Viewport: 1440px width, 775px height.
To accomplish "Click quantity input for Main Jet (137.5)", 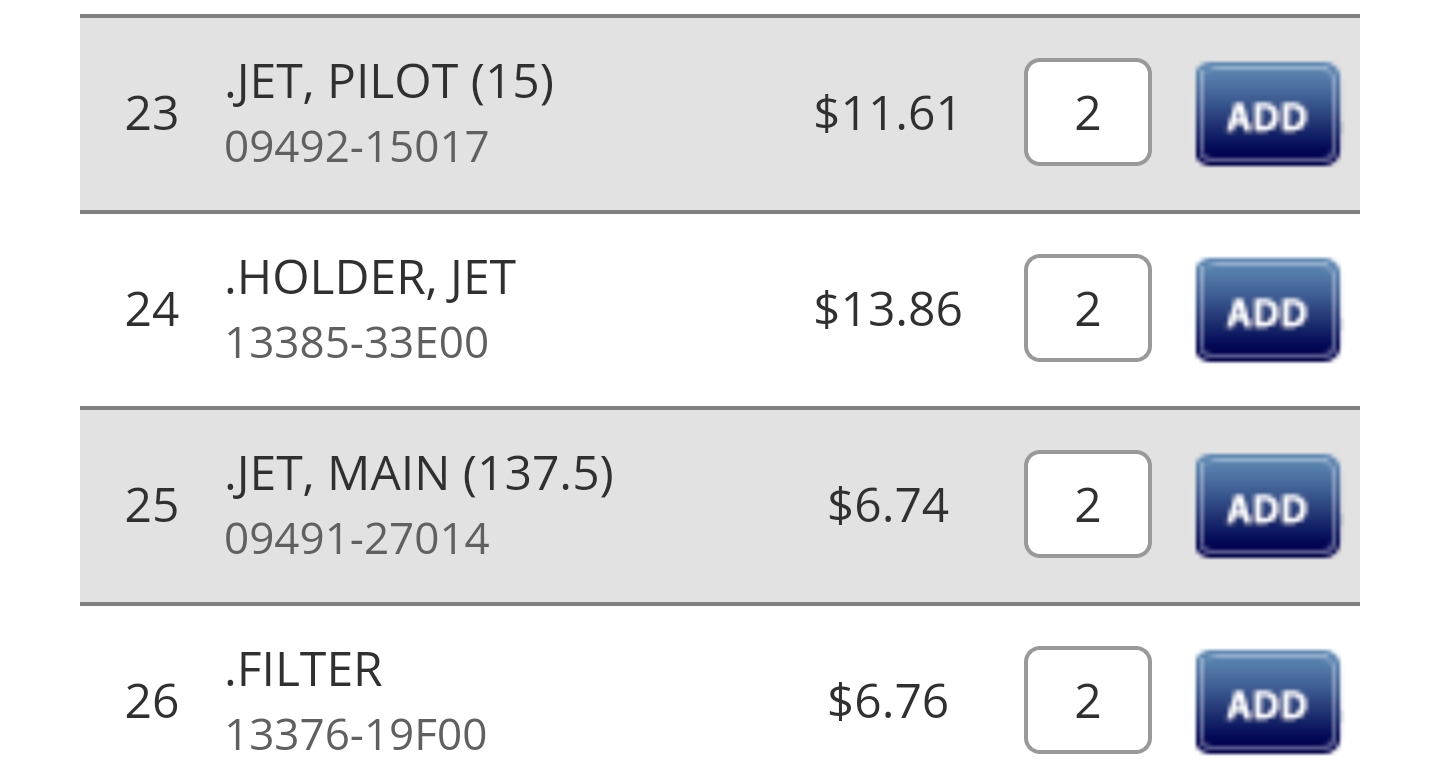I will 1087,505.
